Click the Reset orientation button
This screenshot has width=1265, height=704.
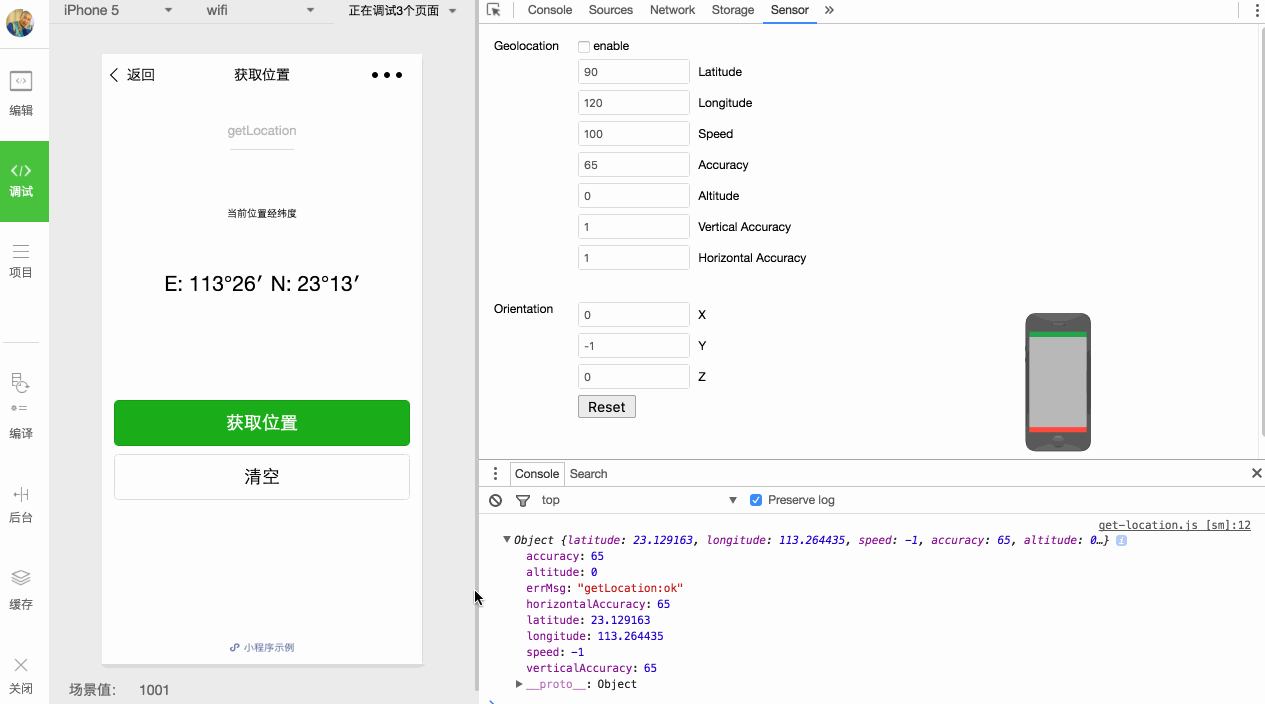(x=606, y=407)
